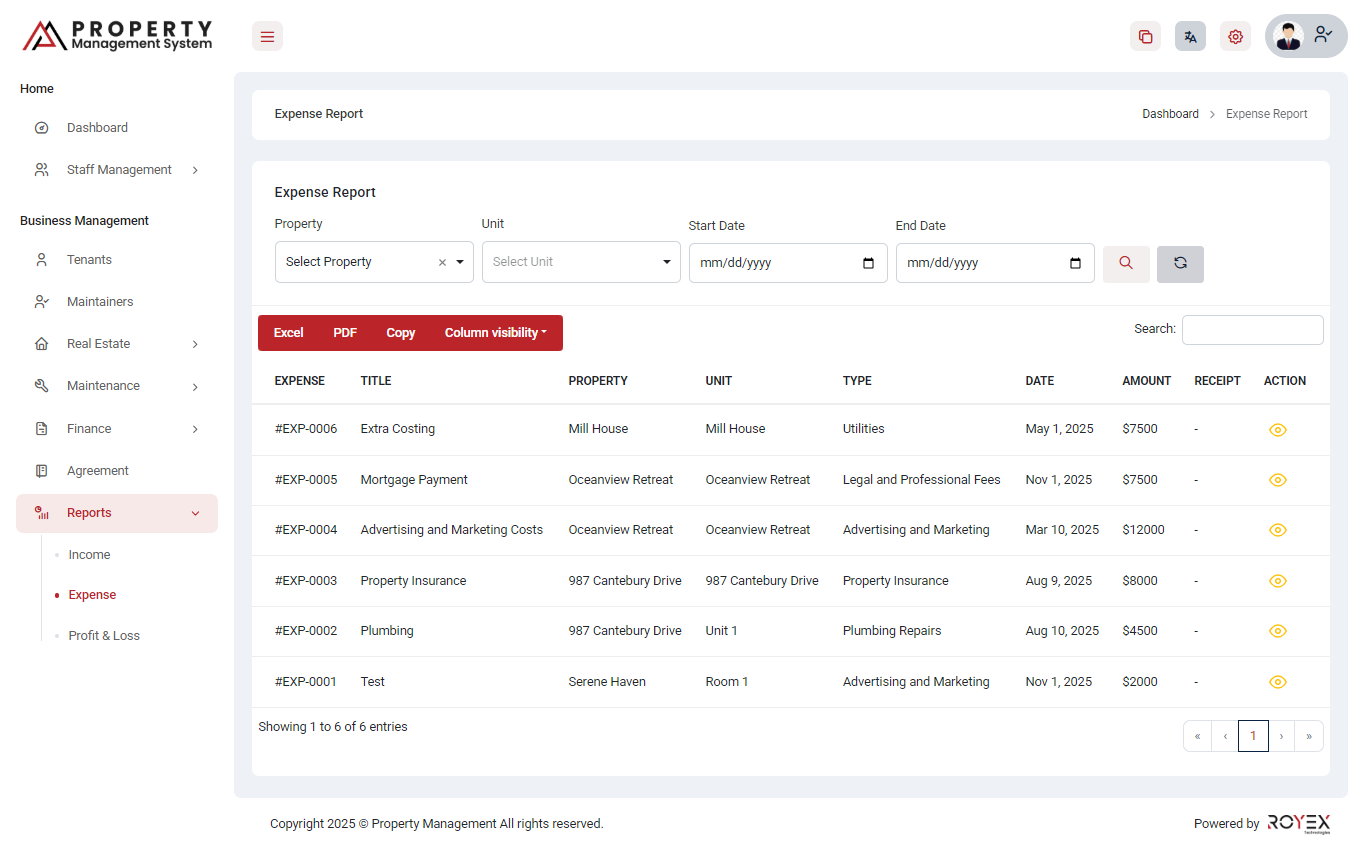Open calendar picker in Start Date field
The width and height of the screenshot is (1366, 851).
tap(868, 263)
